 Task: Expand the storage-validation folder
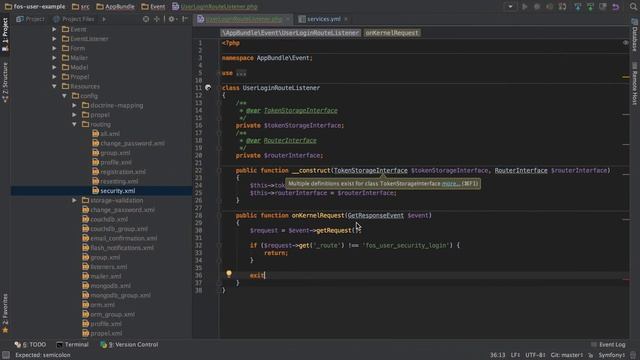tap(74, 200)
